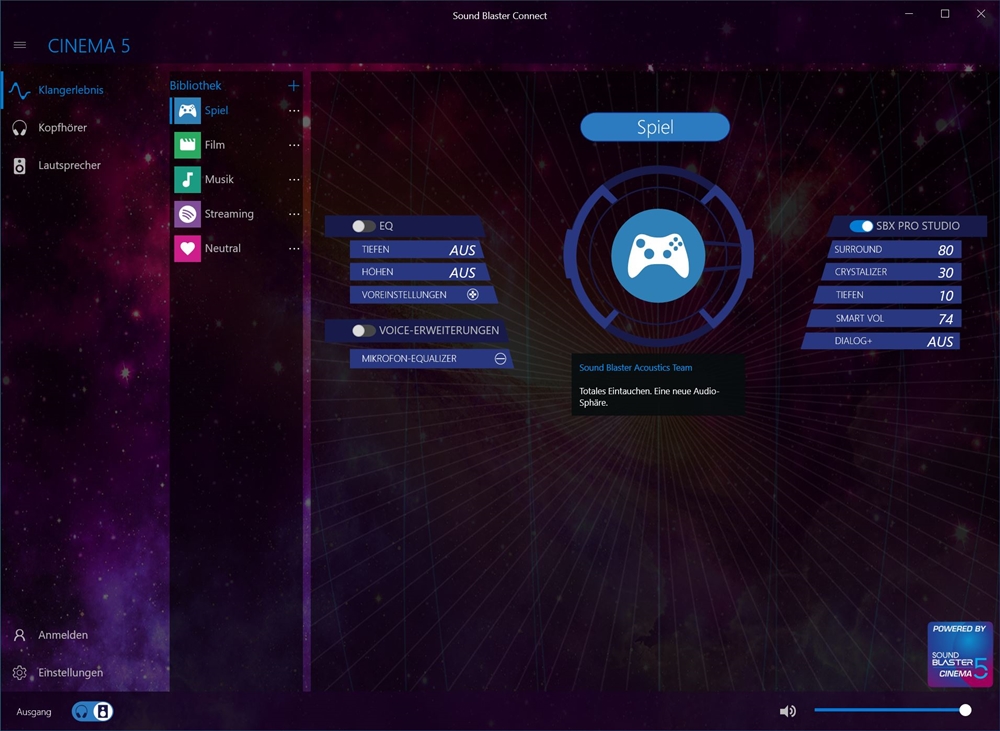The width and height of the screenshot is (1000, 731).
Task: Open the Lautsprecher section
Action: [x=70, y=165]
